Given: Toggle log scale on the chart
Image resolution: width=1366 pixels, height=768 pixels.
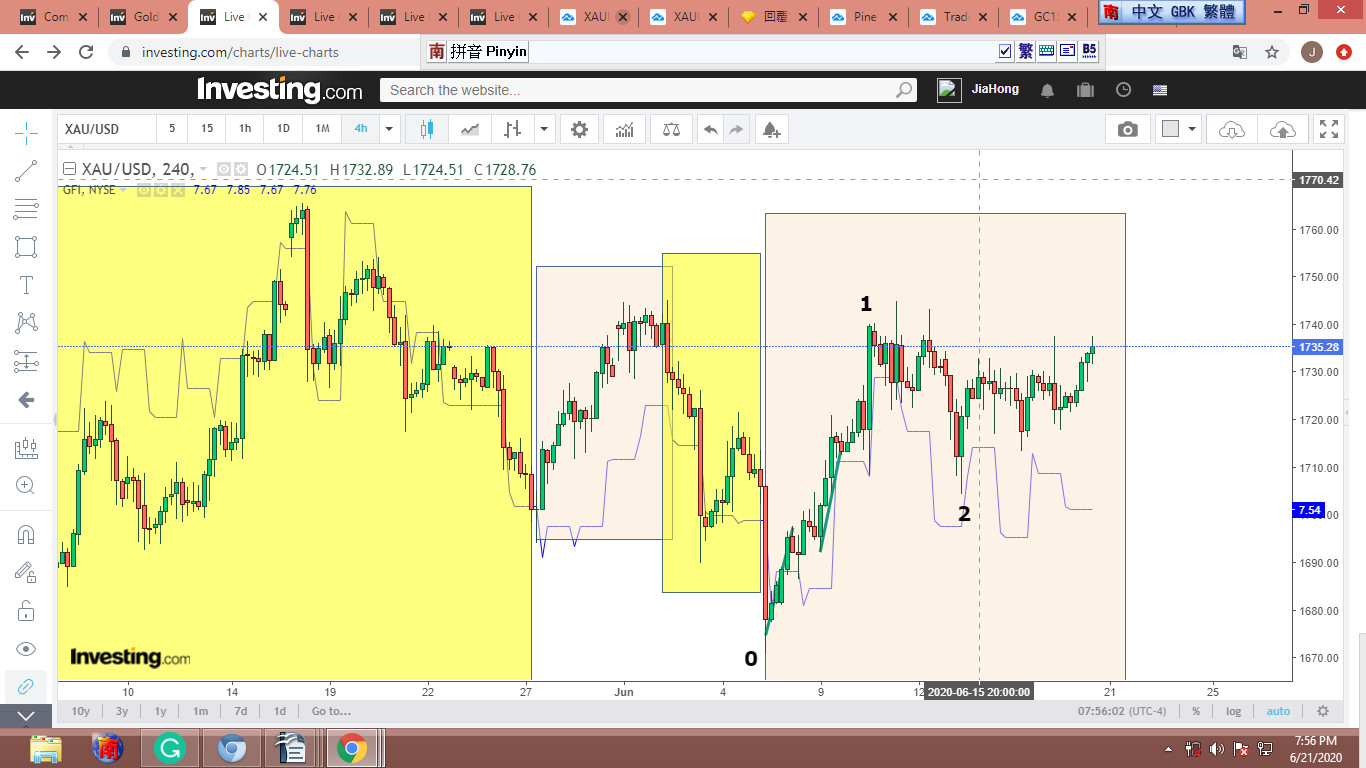Looking at the screenshot, I should [1234, 711].
